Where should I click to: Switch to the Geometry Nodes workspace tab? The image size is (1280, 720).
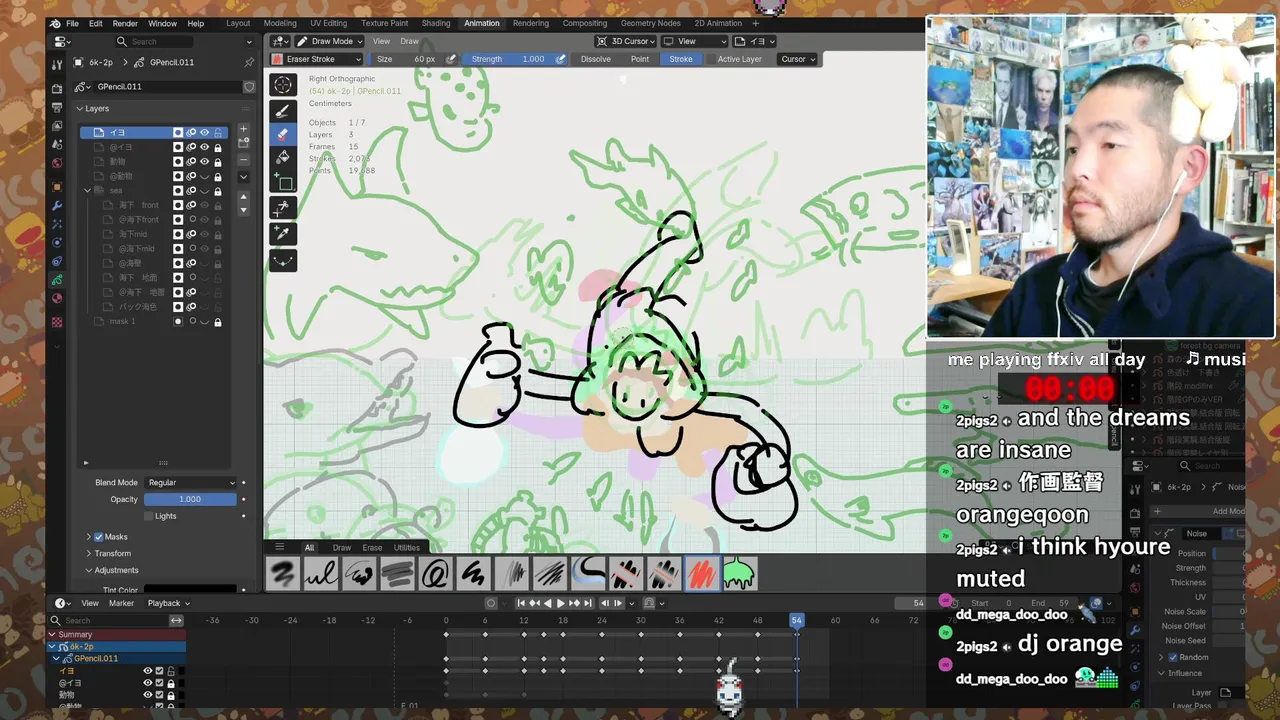click(x=650, y=23)
